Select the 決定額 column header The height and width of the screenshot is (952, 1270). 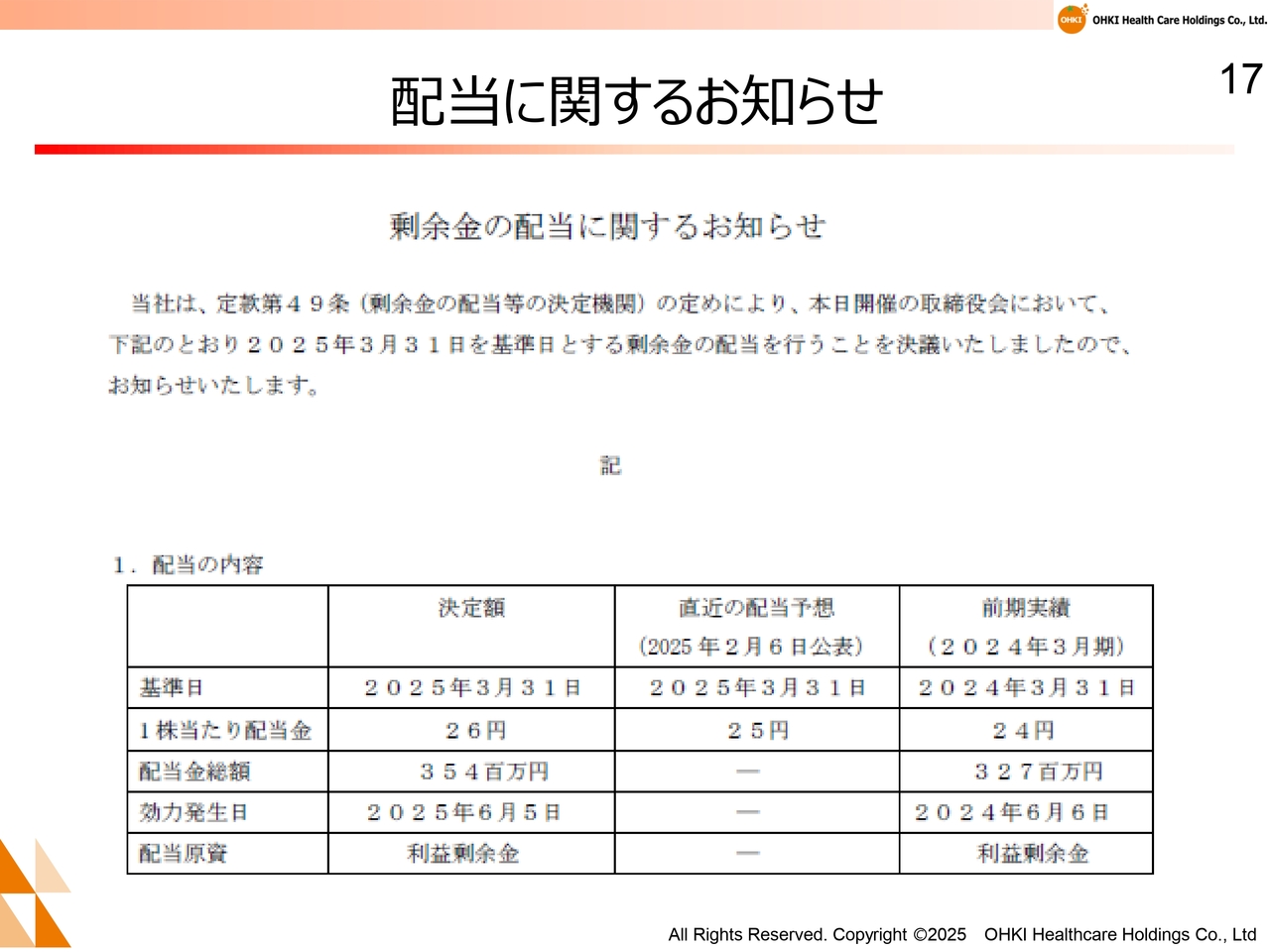472,607
